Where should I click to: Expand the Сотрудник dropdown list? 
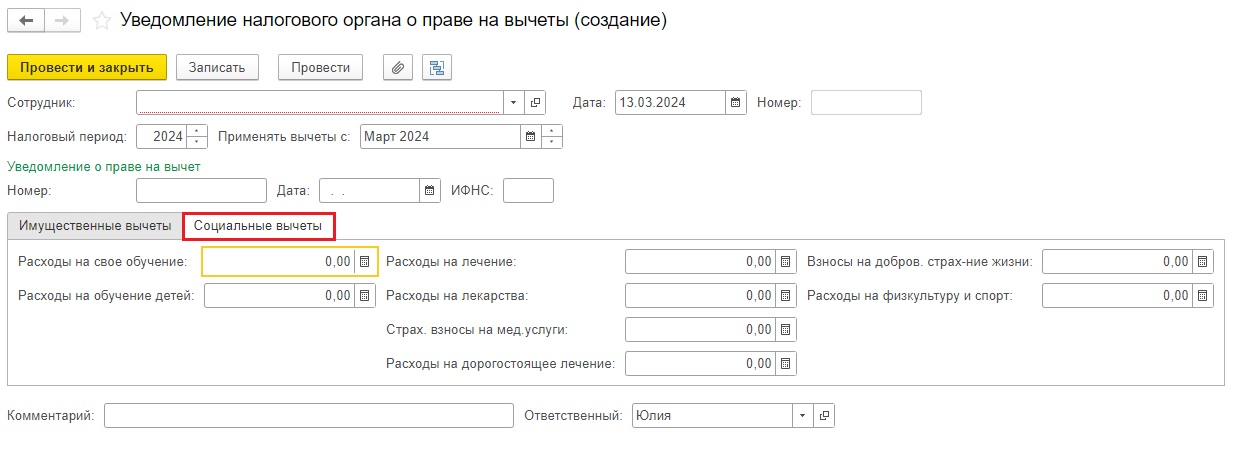pos(513,102)
